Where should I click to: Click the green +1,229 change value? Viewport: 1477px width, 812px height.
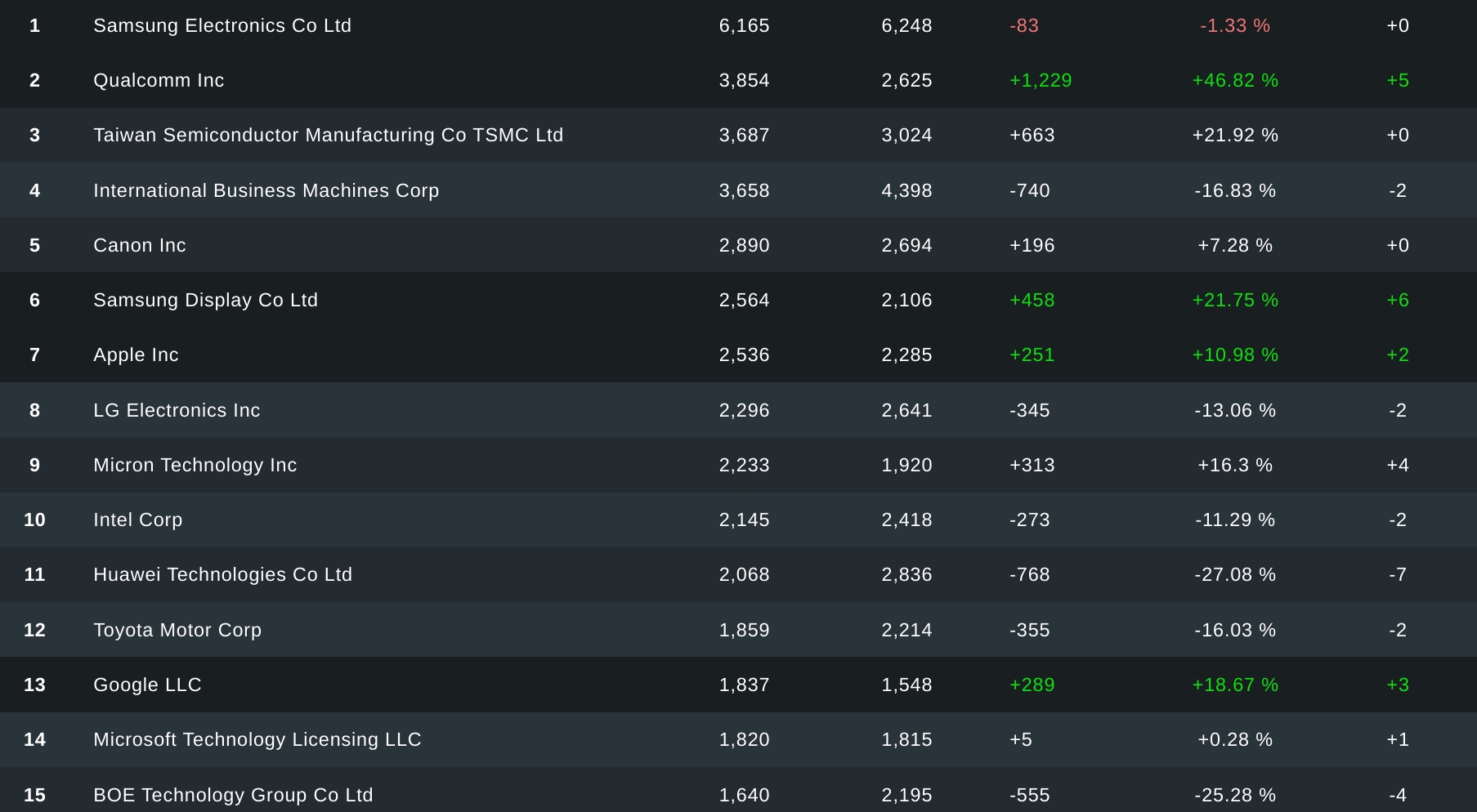pos(1041,80)
